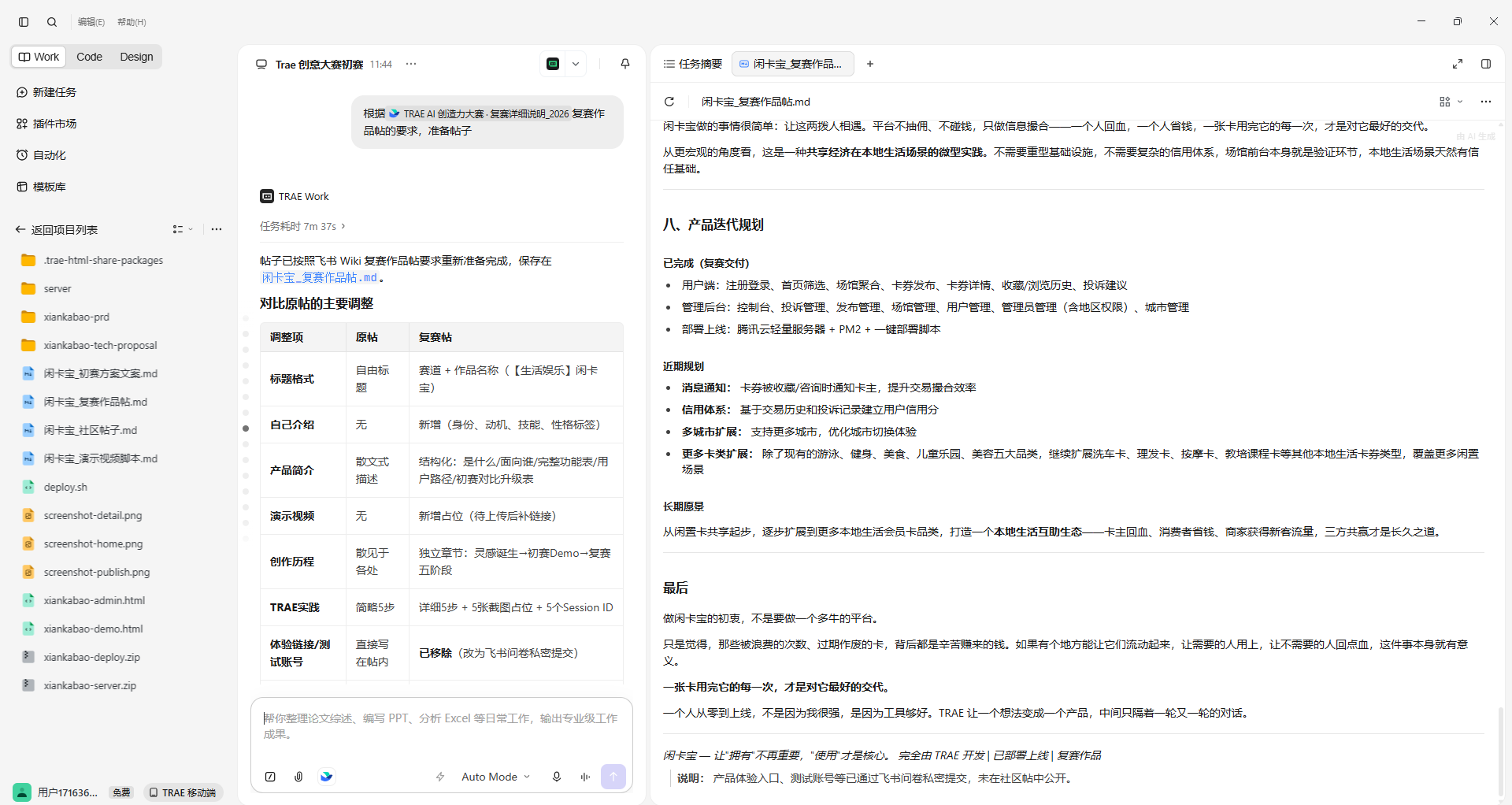Switch to Code mode tab

click(89, 57)
